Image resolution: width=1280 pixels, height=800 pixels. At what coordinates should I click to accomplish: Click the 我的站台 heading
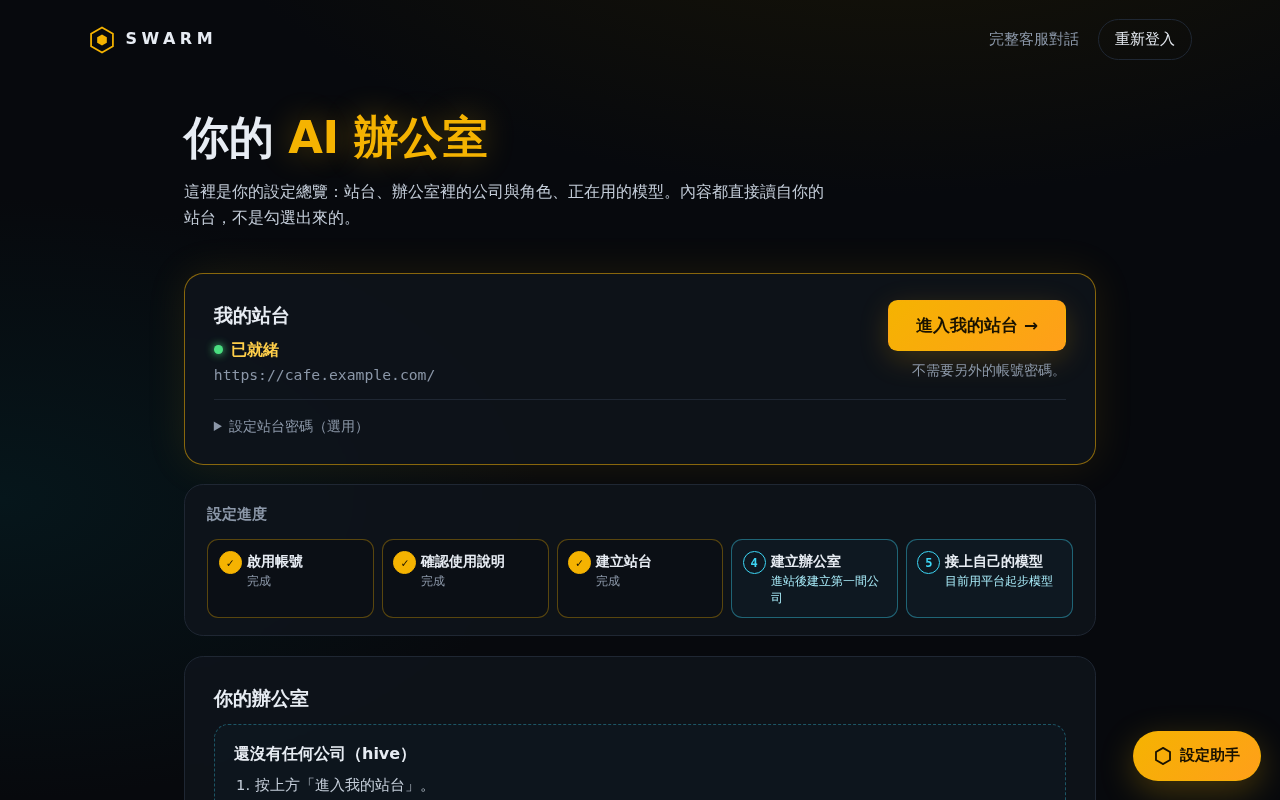pyautogui.click(x=251, y=316)
